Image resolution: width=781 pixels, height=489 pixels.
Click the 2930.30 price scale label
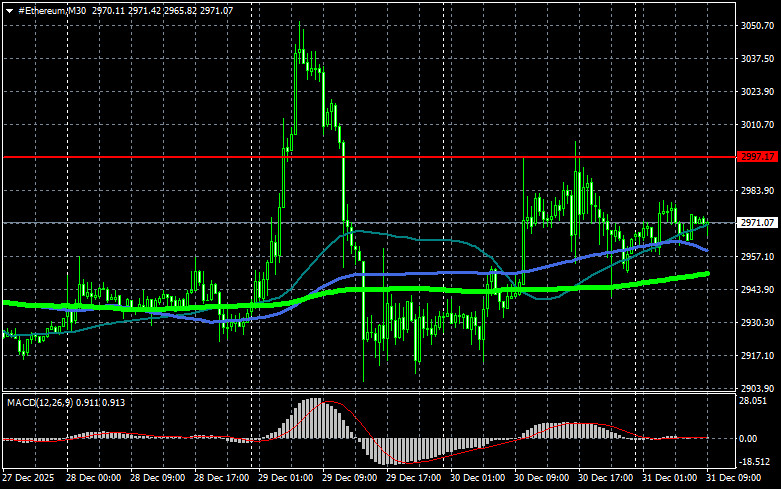pyautogui.click(x=757, y=323)
